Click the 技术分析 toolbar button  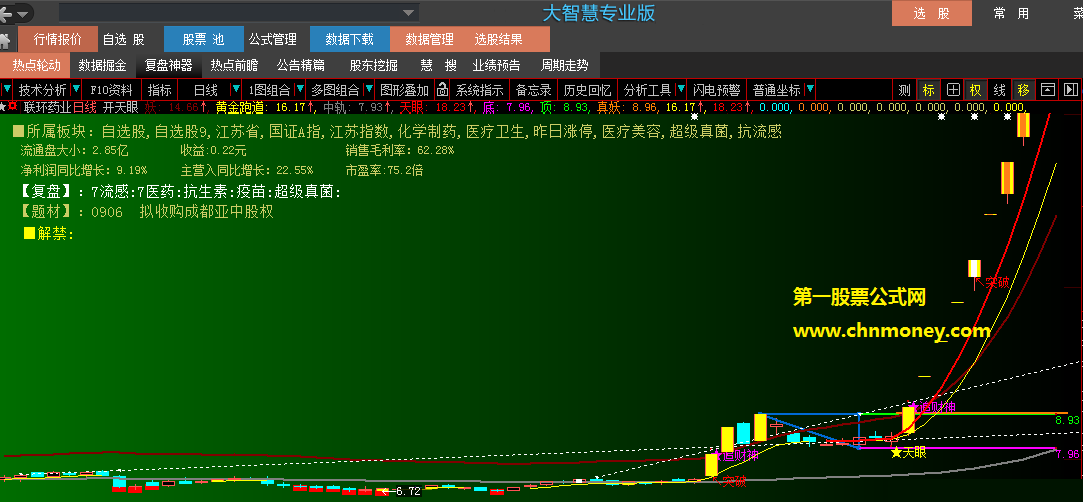(x=42, y=90)
